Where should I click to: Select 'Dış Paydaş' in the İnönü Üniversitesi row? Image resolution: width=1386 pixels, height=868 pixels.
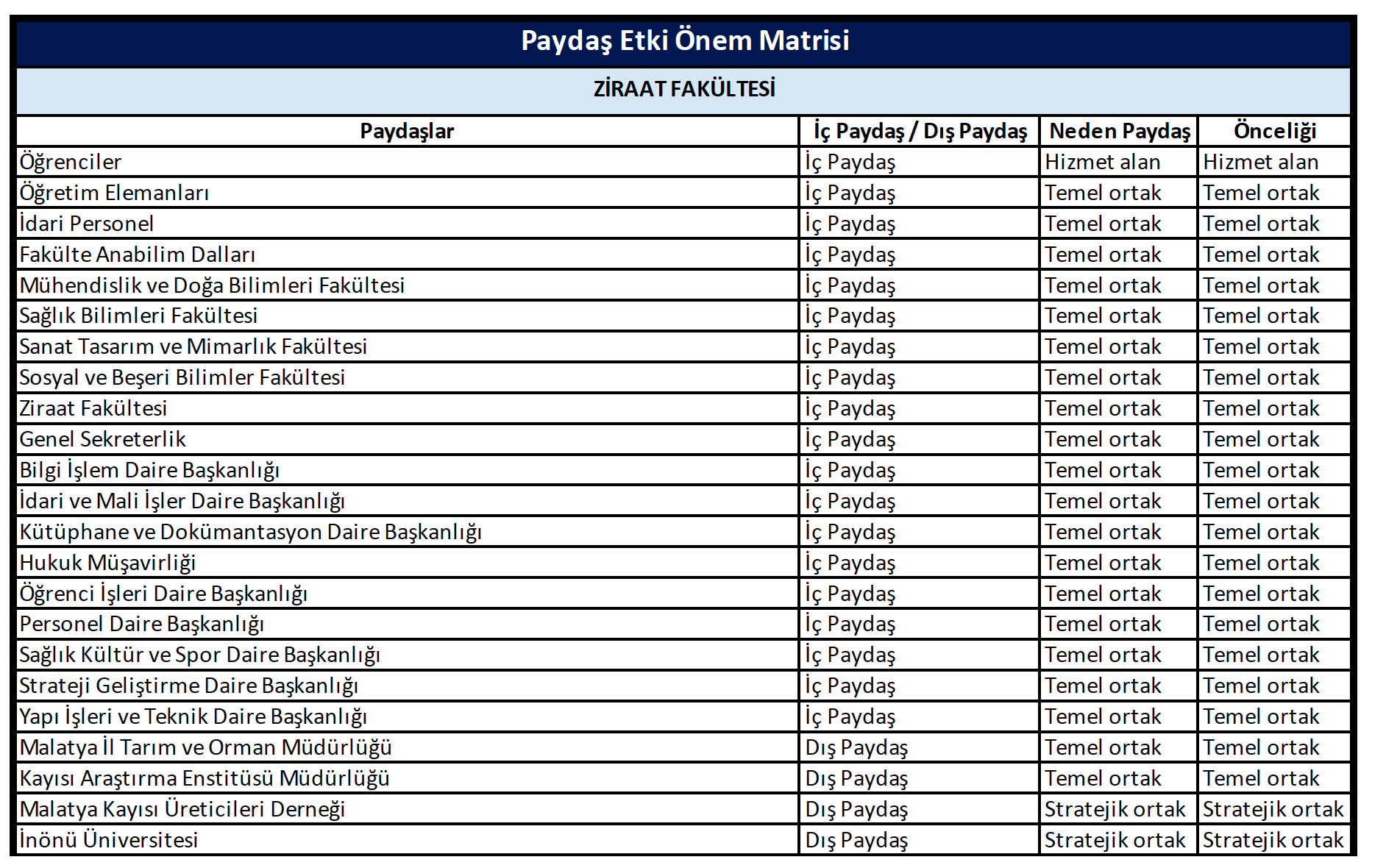pyautogui.click(x=856, y=840)
